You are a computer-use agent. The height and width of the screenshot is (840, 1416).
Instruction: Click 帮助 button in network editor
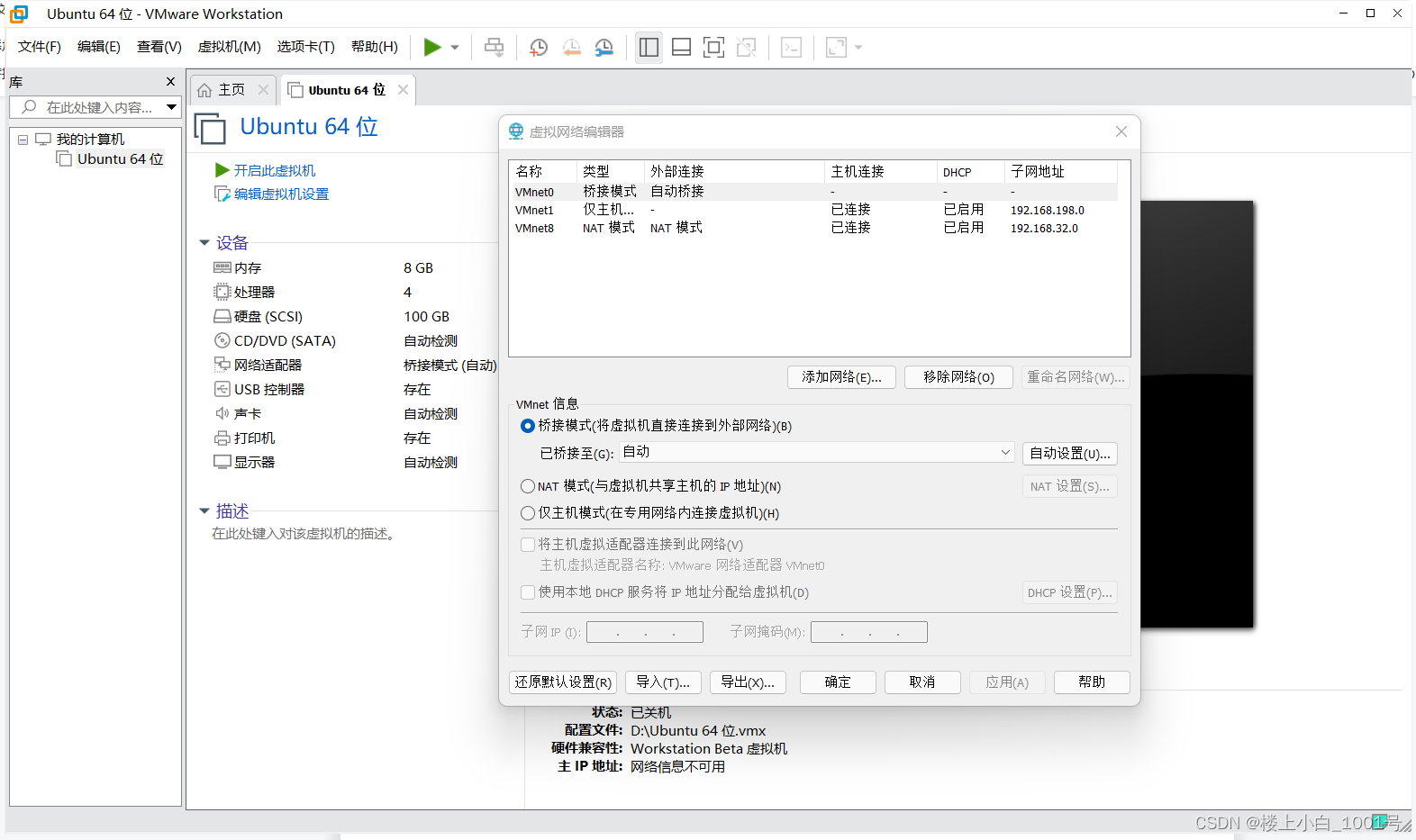click(x=1092, y=682)
